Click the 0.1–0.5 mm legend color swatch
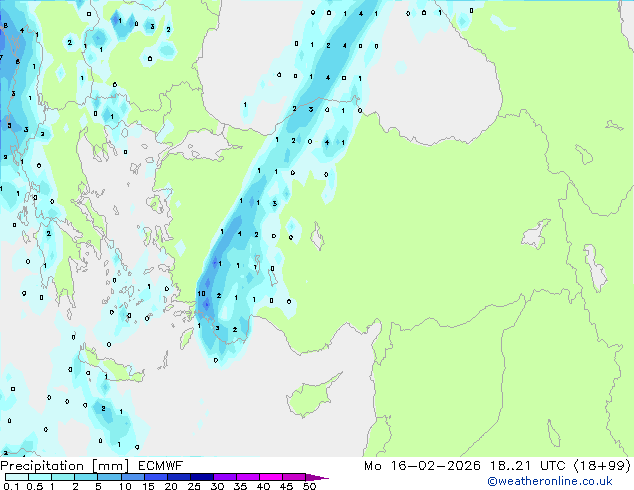This screenshot has width=634, height=490. [x=17, y=477]
